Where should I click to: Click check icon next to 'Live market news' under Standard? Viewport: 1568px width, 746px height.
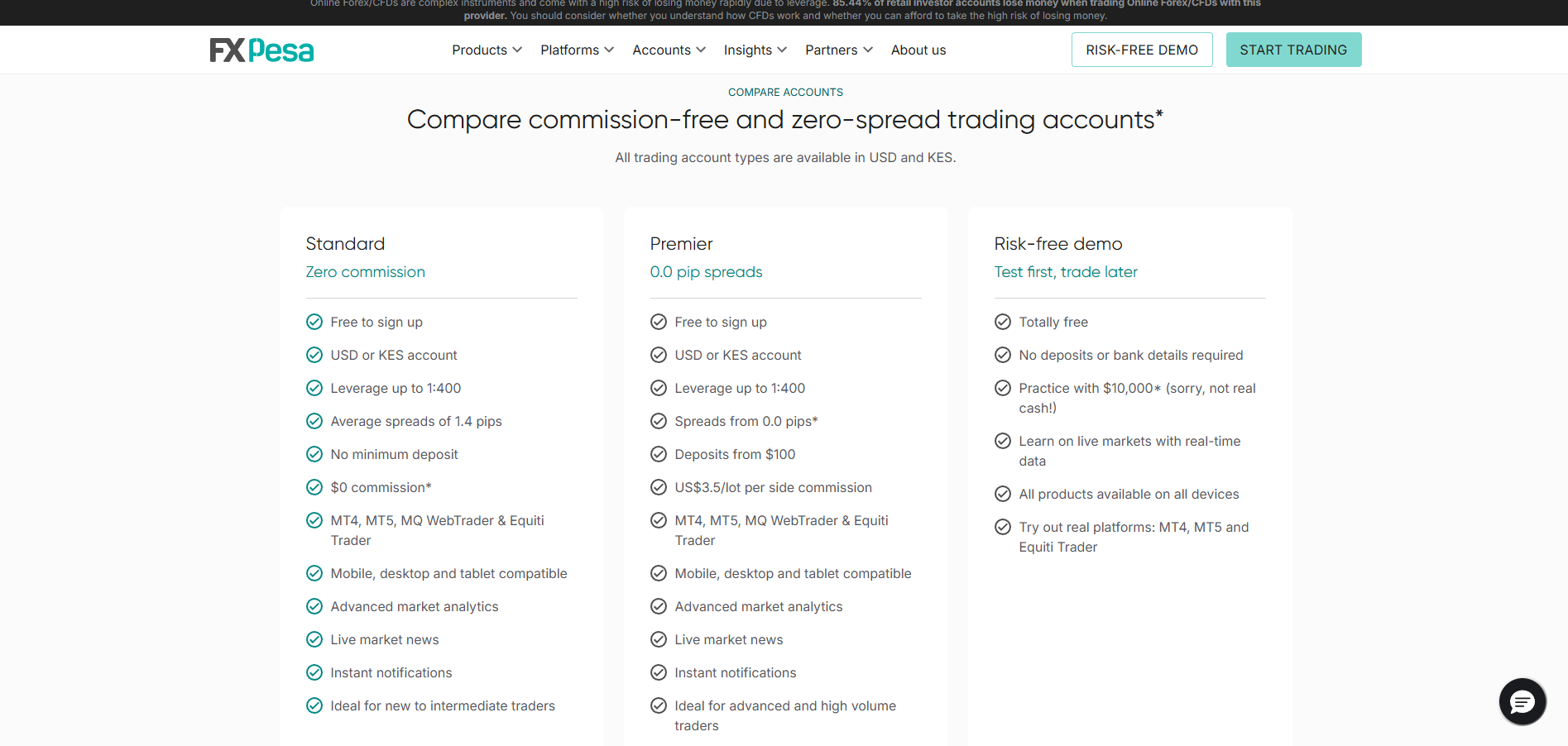[x=314, y=639]
